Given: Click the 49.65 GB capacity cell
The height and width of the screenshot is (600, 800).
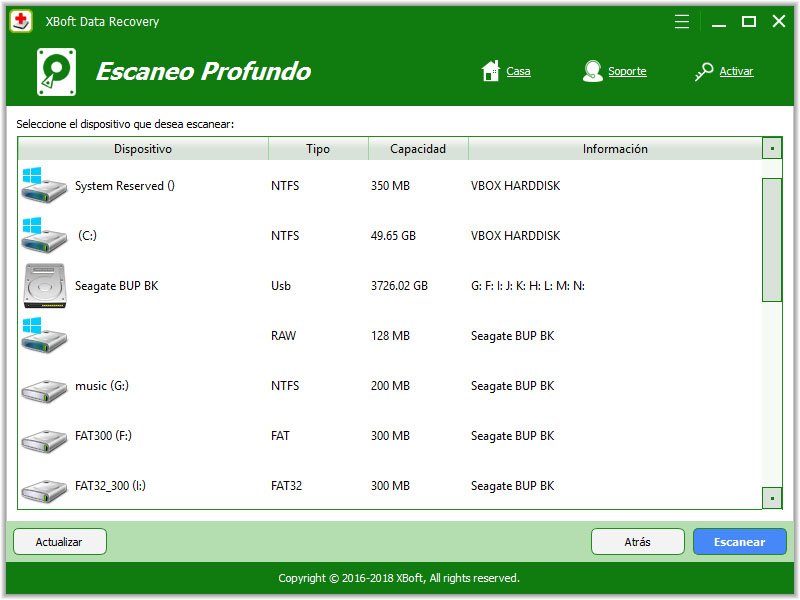Looking at the screenshot, I should pos(393,236).
